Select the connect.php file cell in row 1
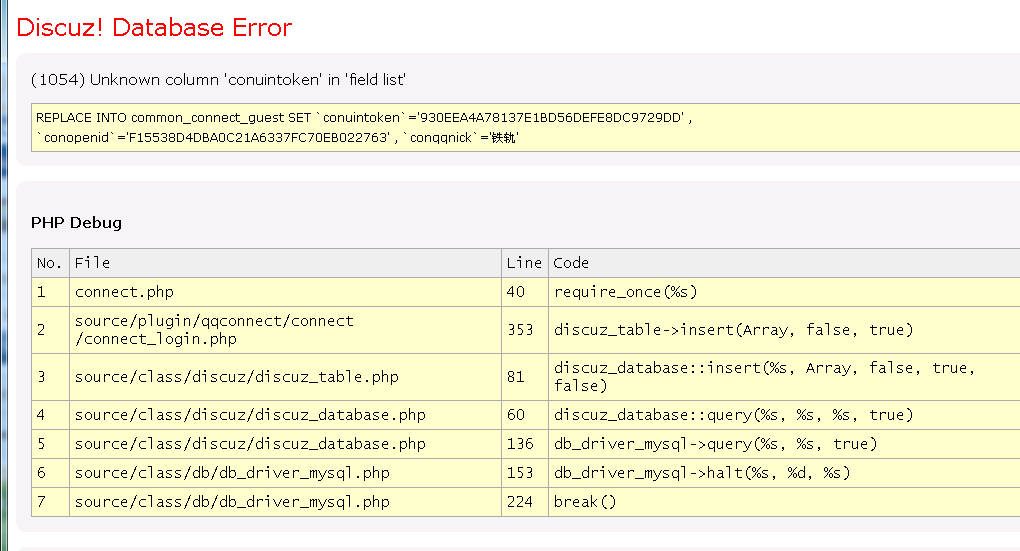 point(124,292)
